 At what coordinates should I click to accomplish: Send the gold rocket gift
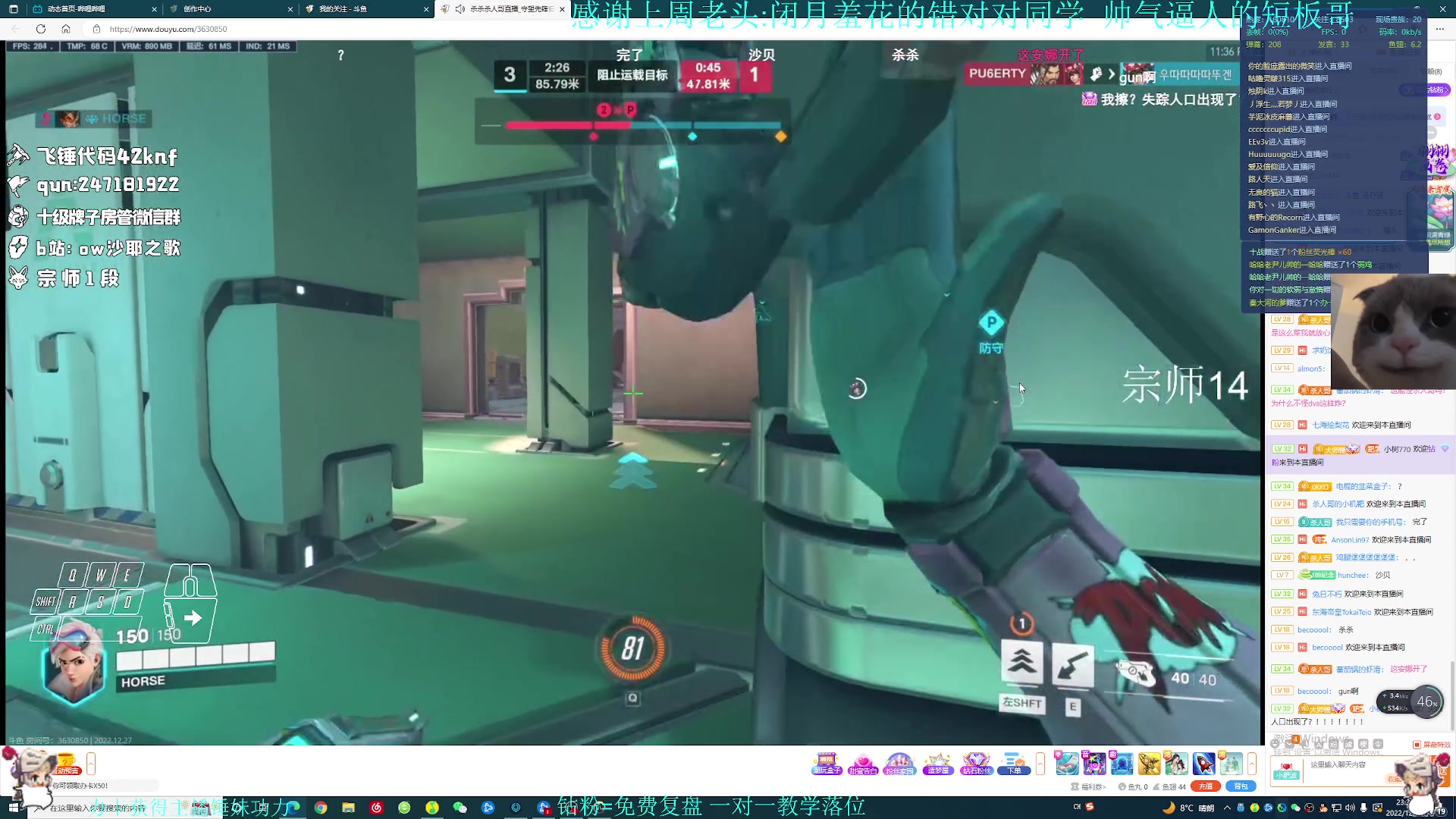tap(1149, 763)
